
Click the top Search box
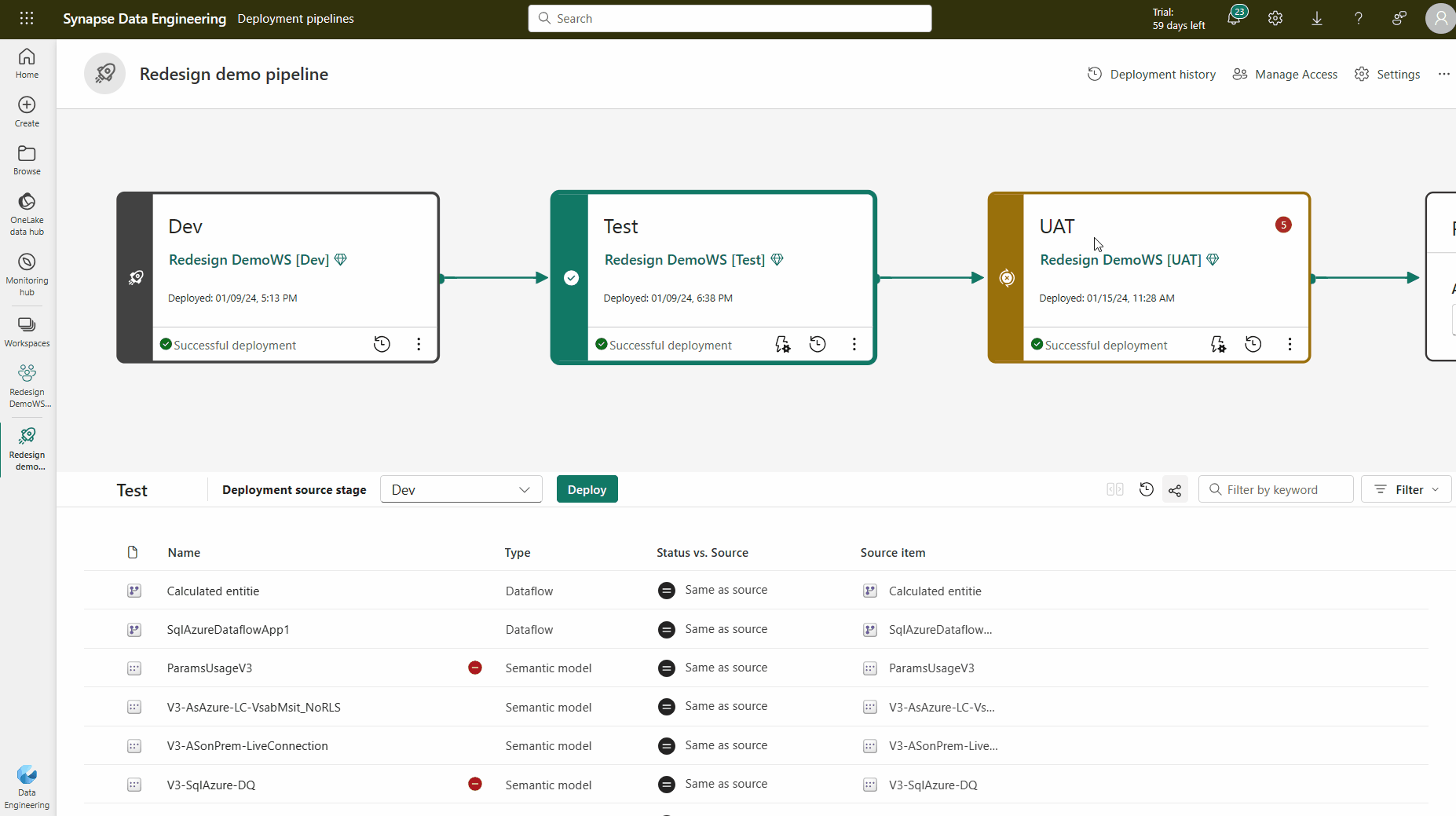tap(730, 18)
